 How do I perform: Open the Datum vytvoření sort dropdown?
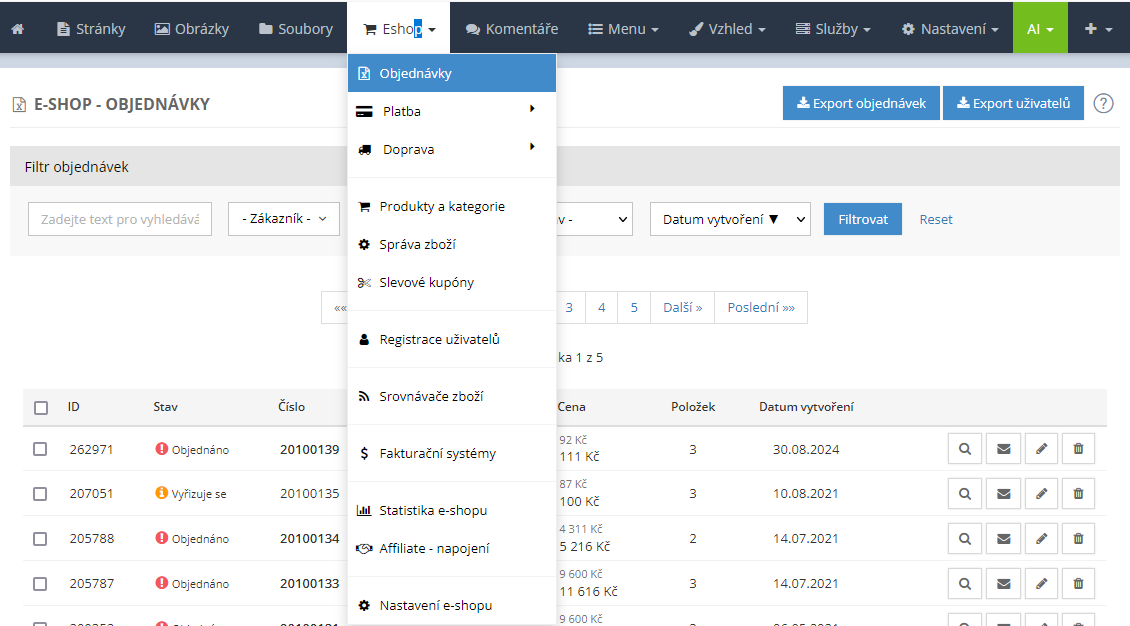coord(729,219)
